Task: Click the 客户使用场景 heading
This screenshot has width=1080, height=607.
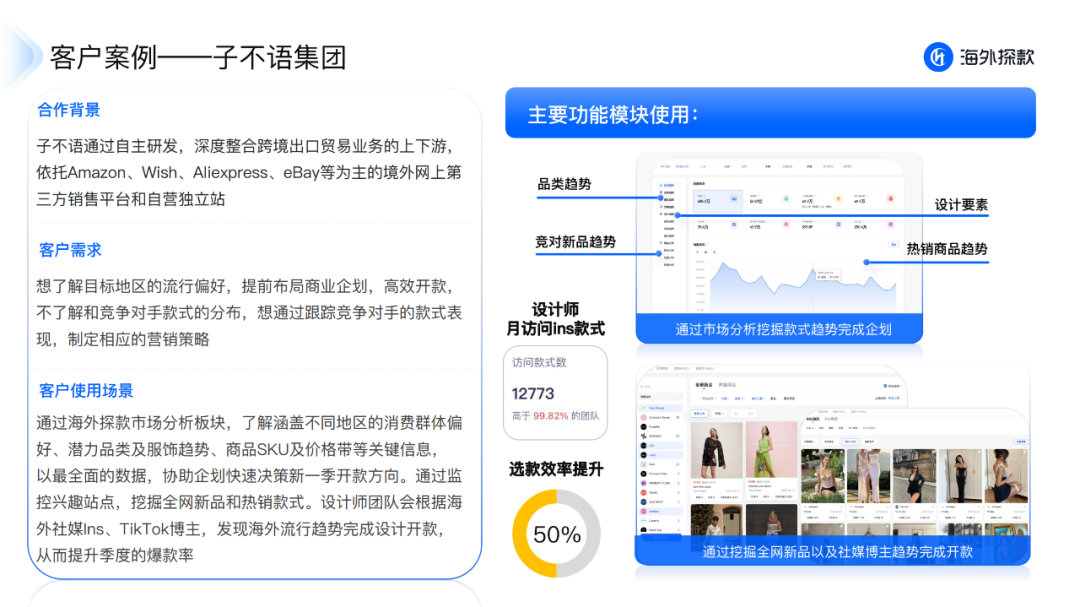Action: pyautogui.click(x=85, y=391)
